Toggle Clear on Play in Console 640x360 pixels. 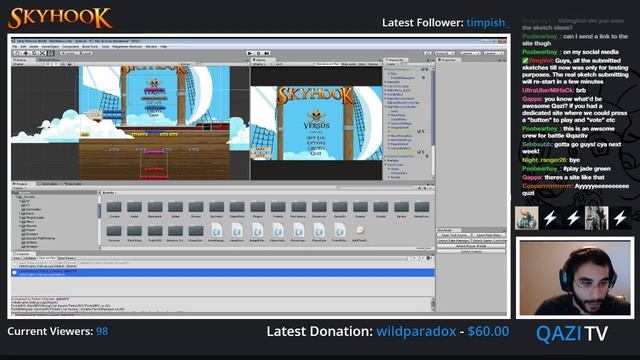pos(47,258)
